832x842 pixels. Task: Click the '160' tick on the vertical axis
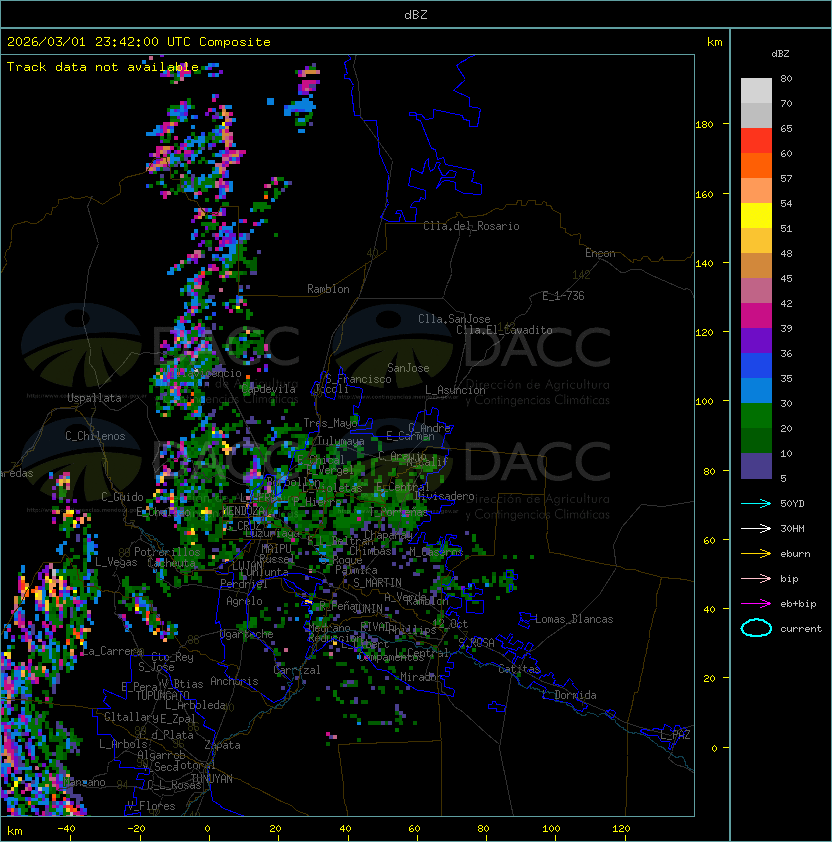(704, 194)
